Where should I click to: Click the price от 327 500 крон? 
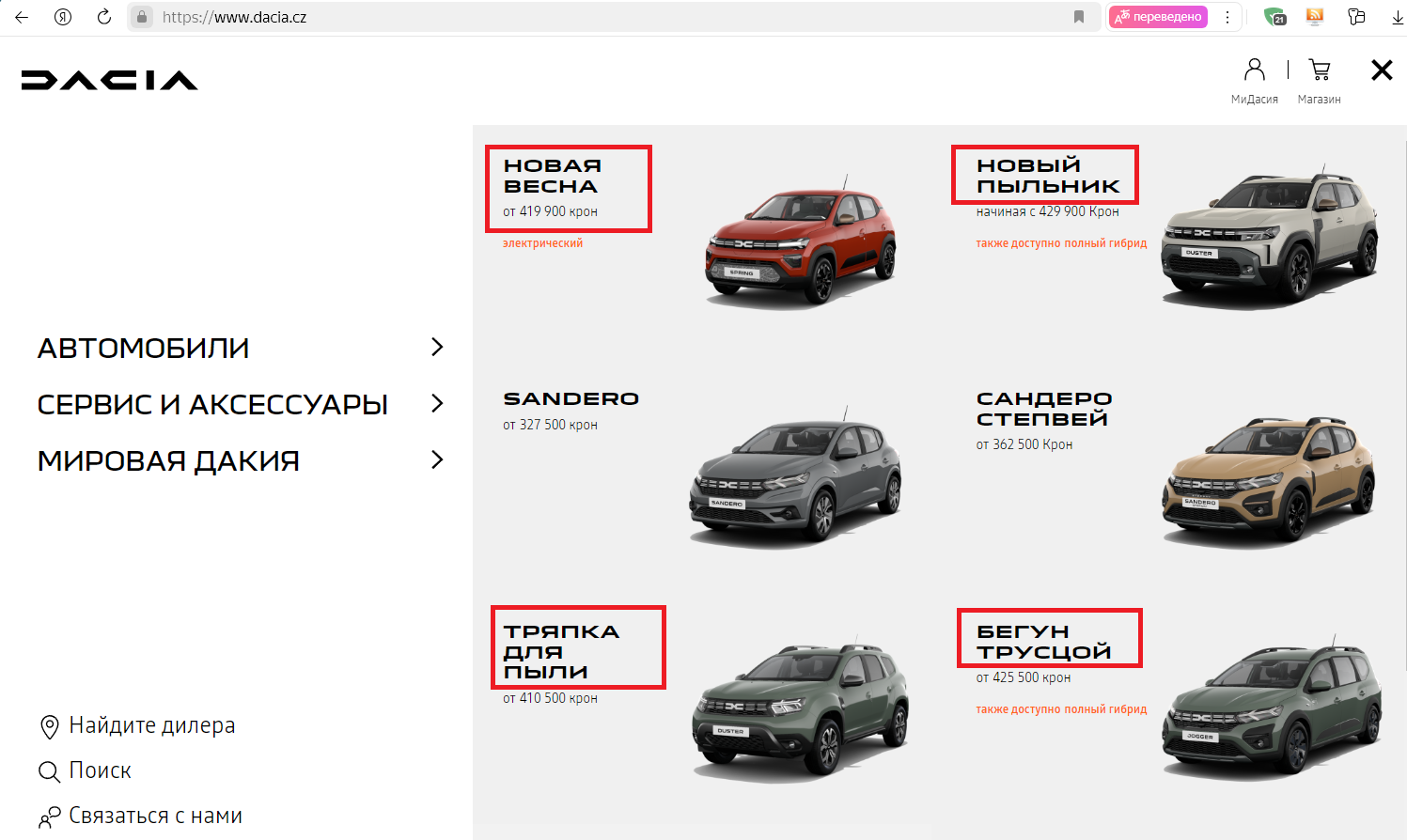pos(550,425)
